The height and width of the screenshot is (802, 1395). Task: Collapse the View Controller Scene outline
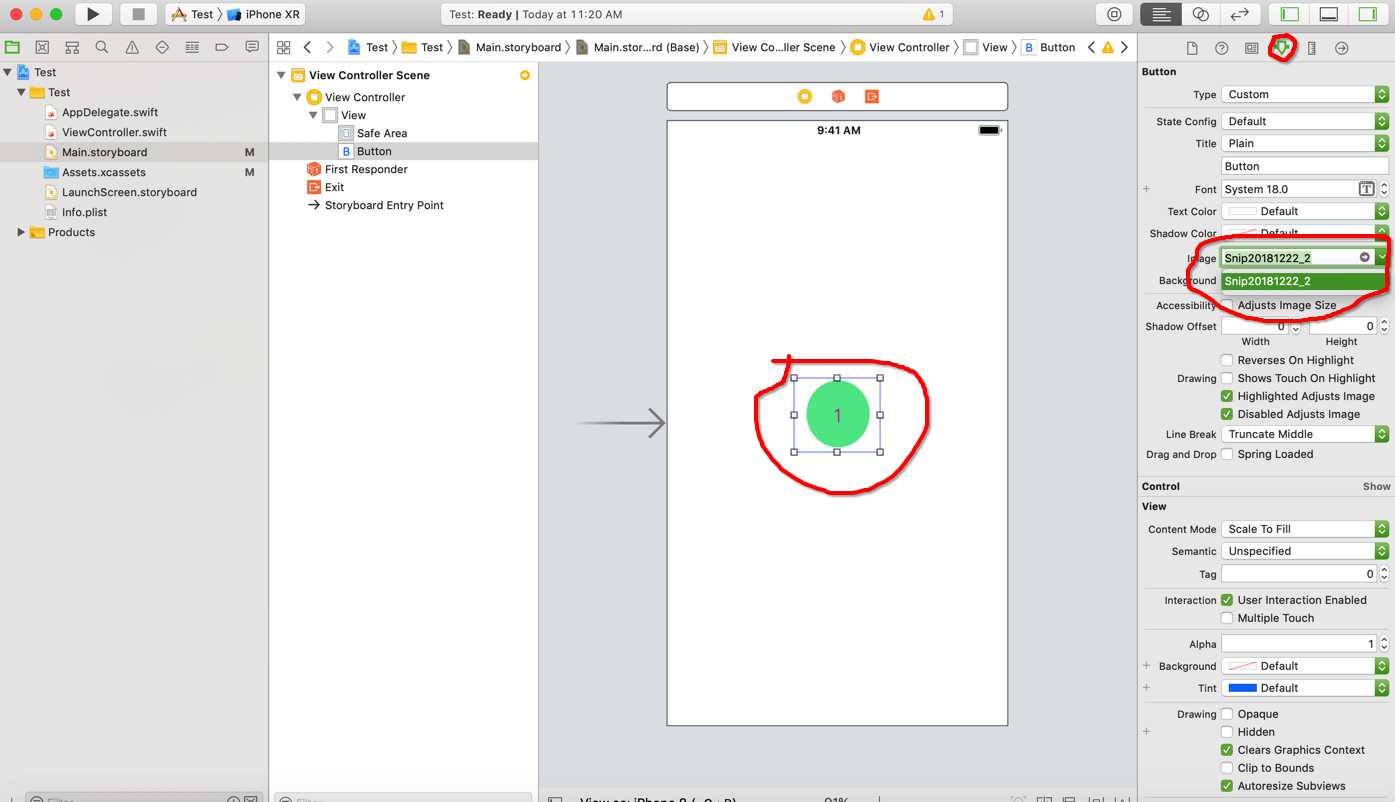[x=282, y=75]
